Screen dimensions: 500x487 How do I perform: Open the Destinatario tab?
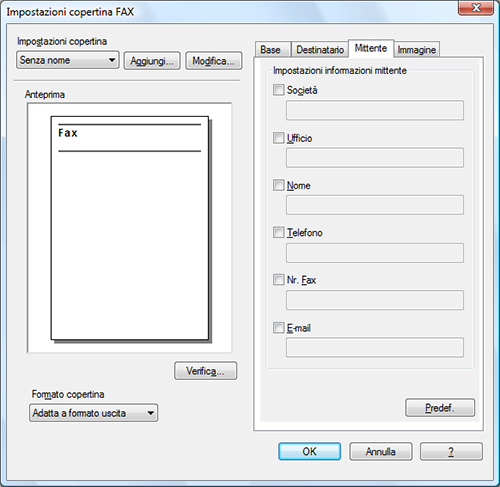[x=320, y=50]
